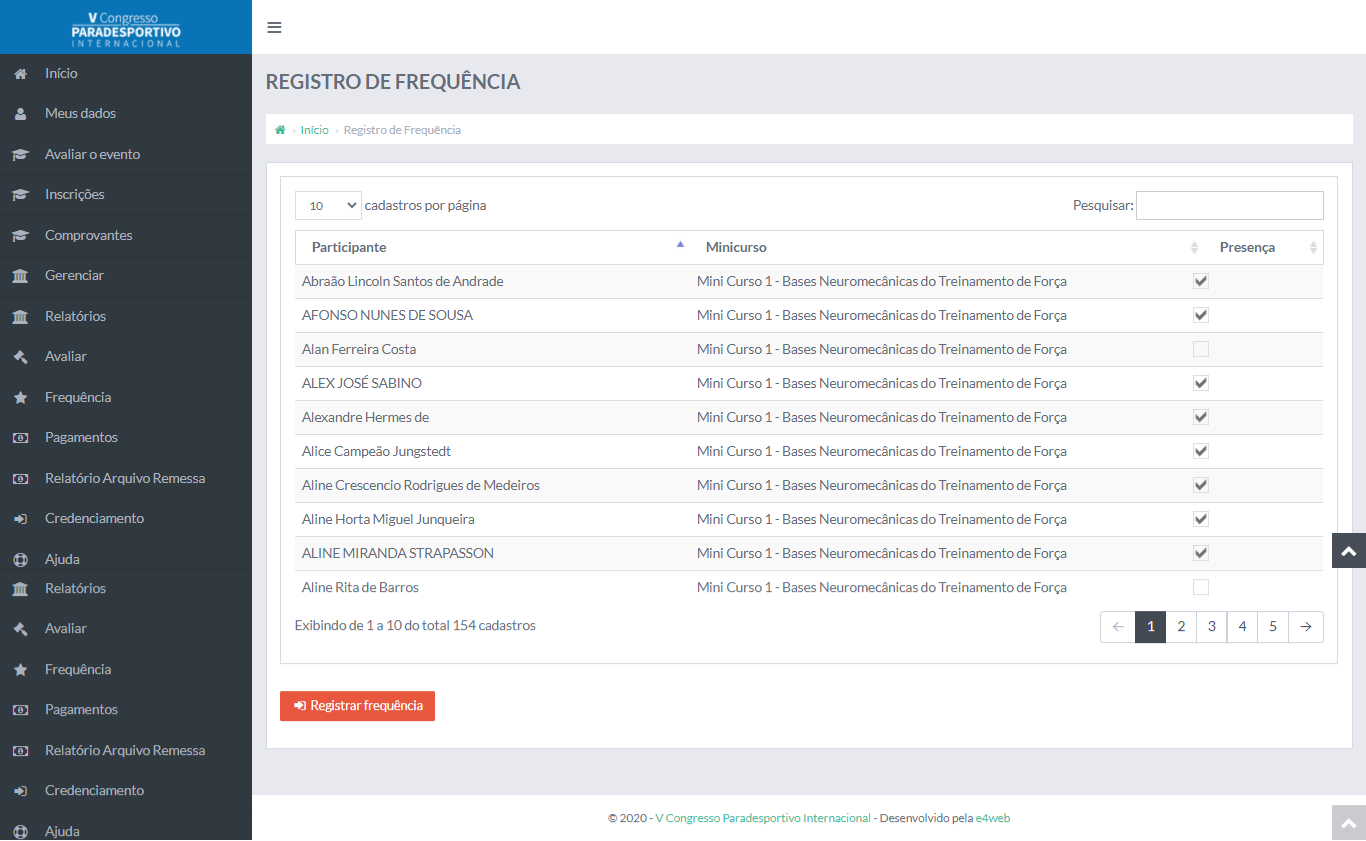Check presence for Alan Ferreira Costa
Image resolution: width=1366 pixels, height=841 pixels.
[1201, 349]
